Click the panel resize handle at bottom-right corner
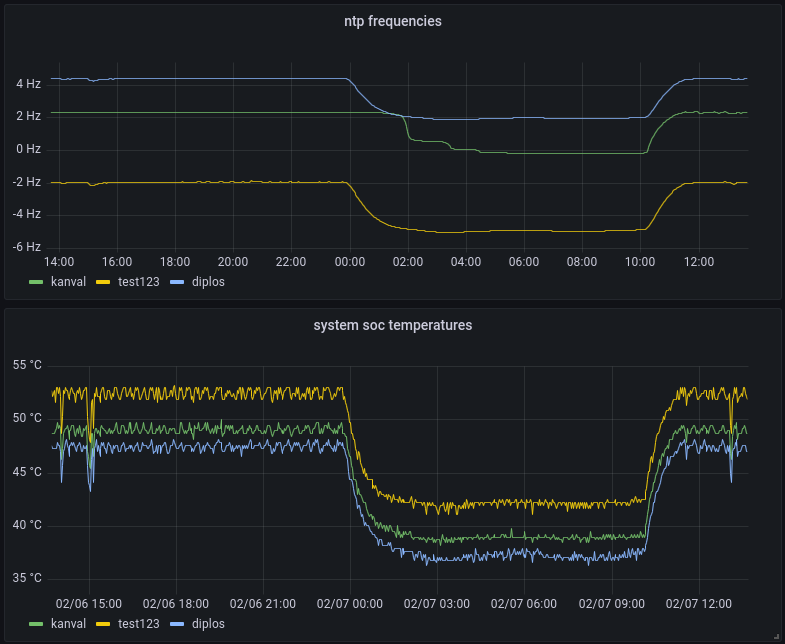785x644 pixels. (777, 638)
